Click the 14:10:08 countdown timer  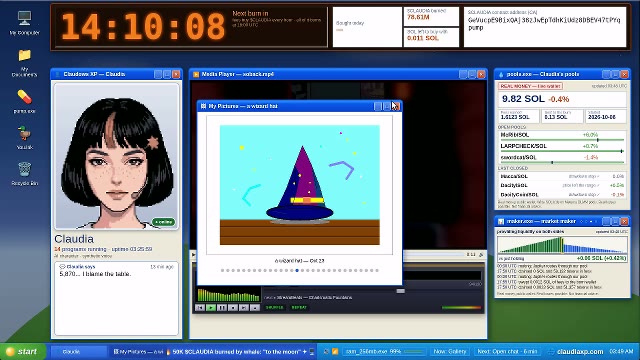tap(143, 27)
